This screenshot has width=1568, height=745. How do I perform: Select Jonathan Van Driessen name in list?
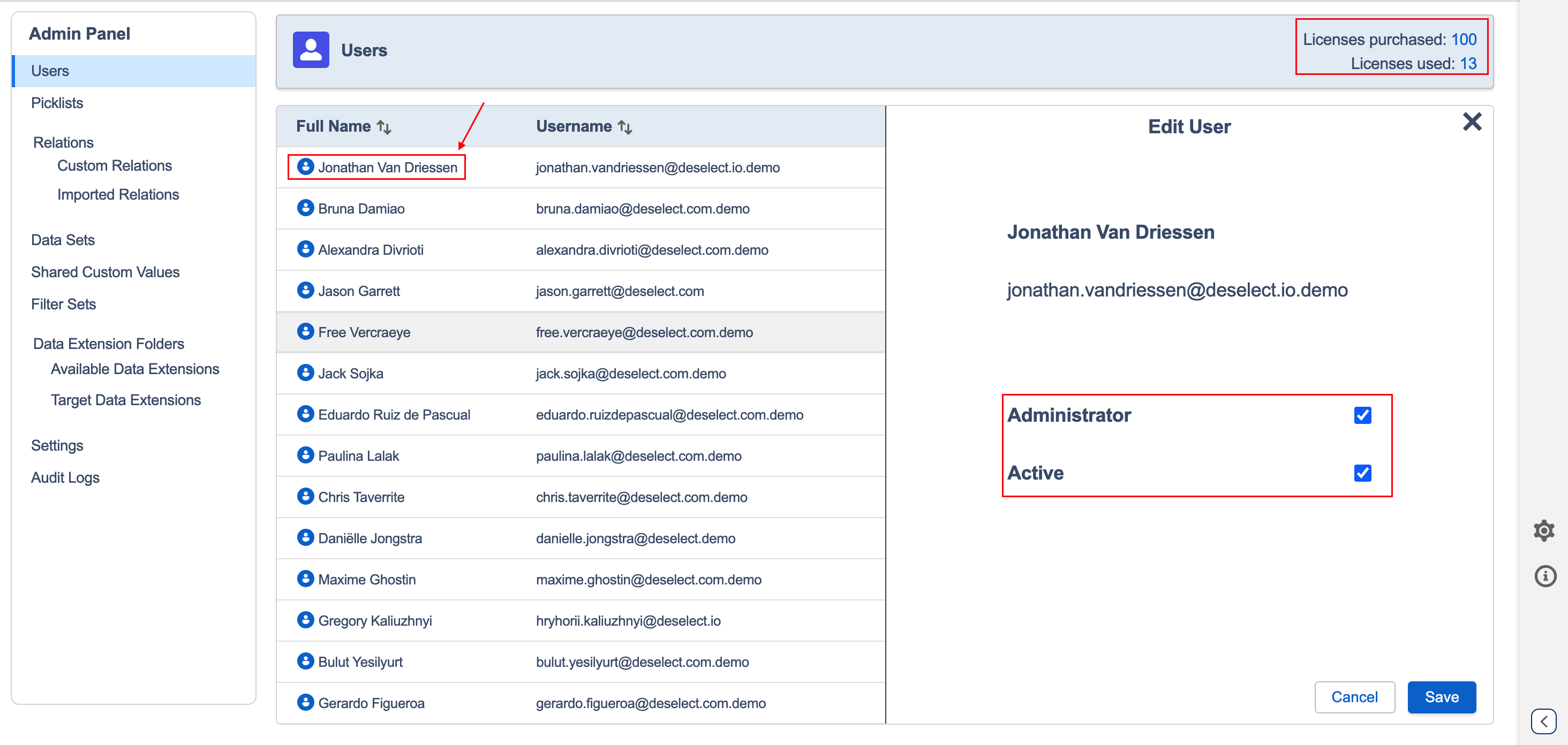[x=388, y=168]
